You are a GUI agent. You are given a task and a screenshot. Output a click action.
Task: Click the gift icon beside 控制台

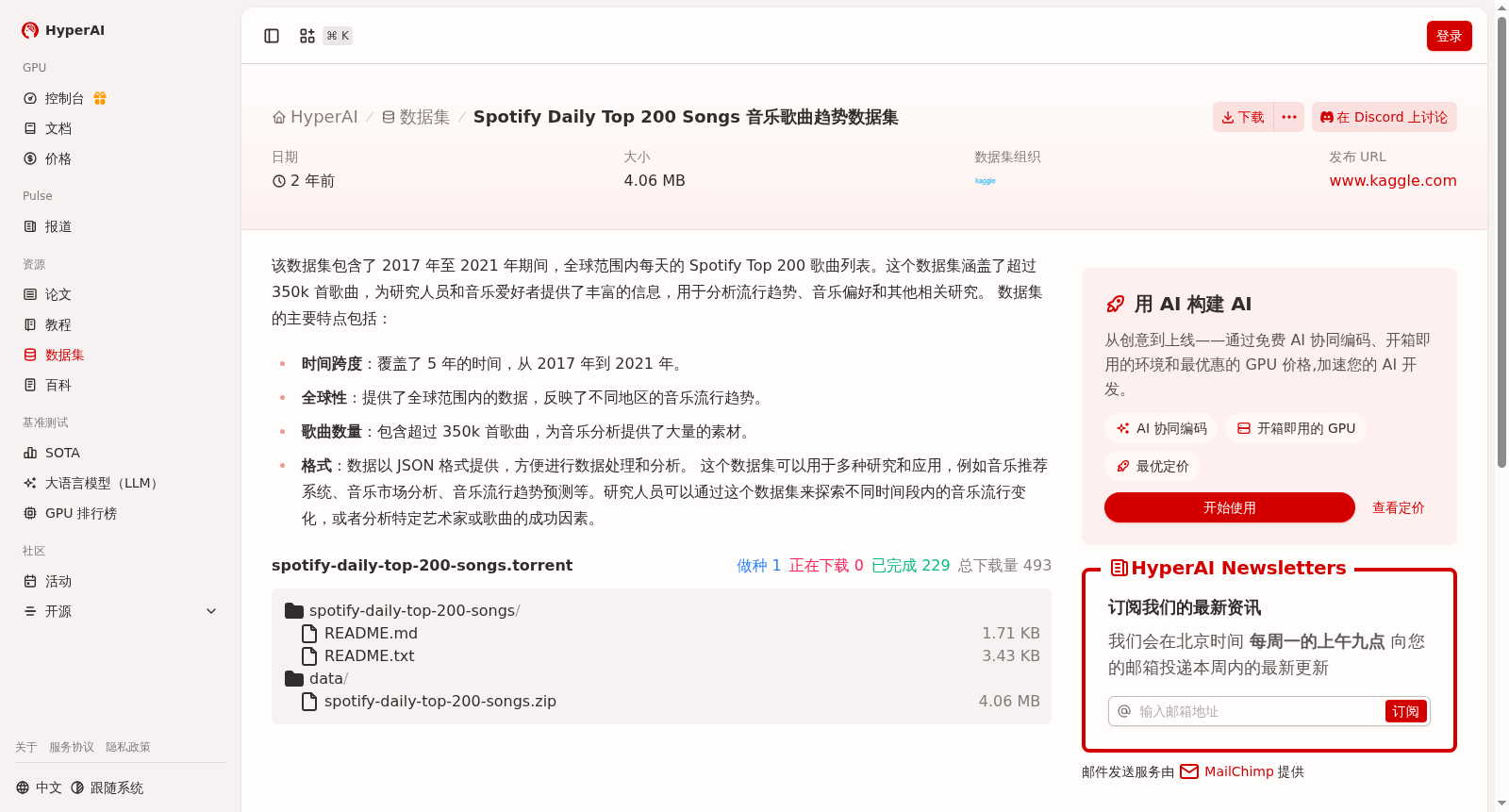[x=100, y=98]
